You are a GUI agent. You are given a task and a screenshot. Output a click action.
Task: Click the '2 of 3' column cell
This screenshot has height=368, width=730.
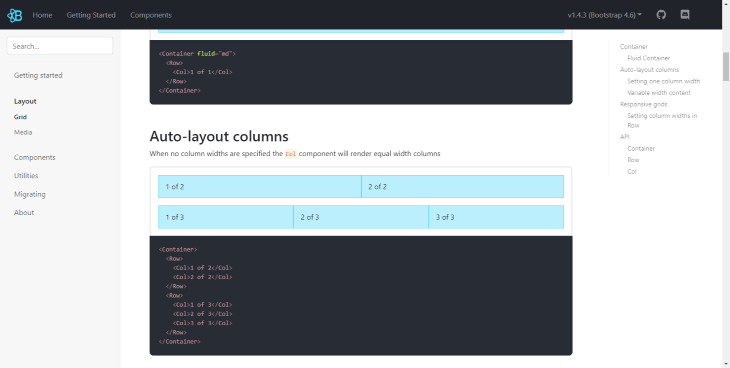point(361,217)
